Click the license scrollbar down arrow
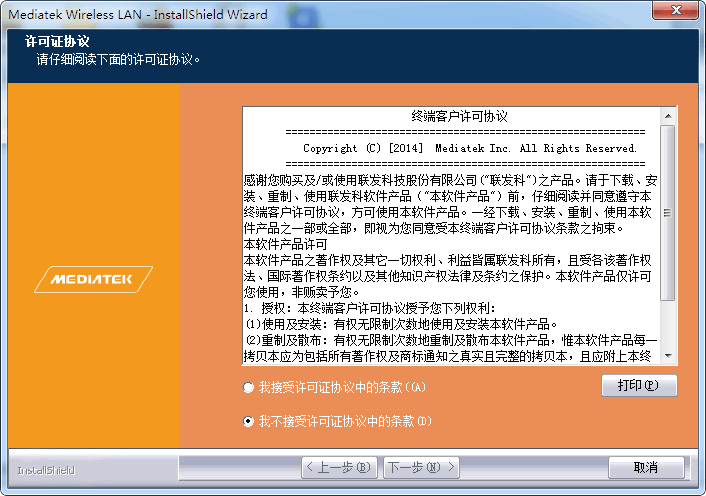Image resolution: width=706 pixels, height=496 pixels. 668,356
